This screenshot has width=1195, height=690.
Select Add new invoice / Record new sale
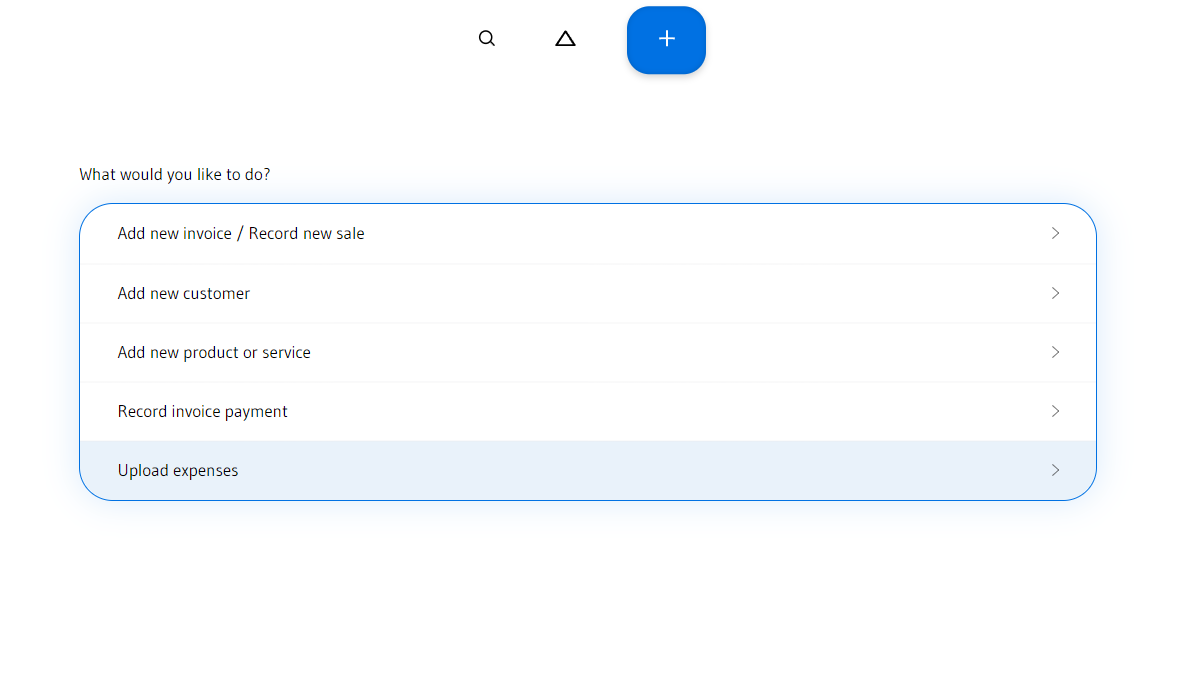coord(241,233)
